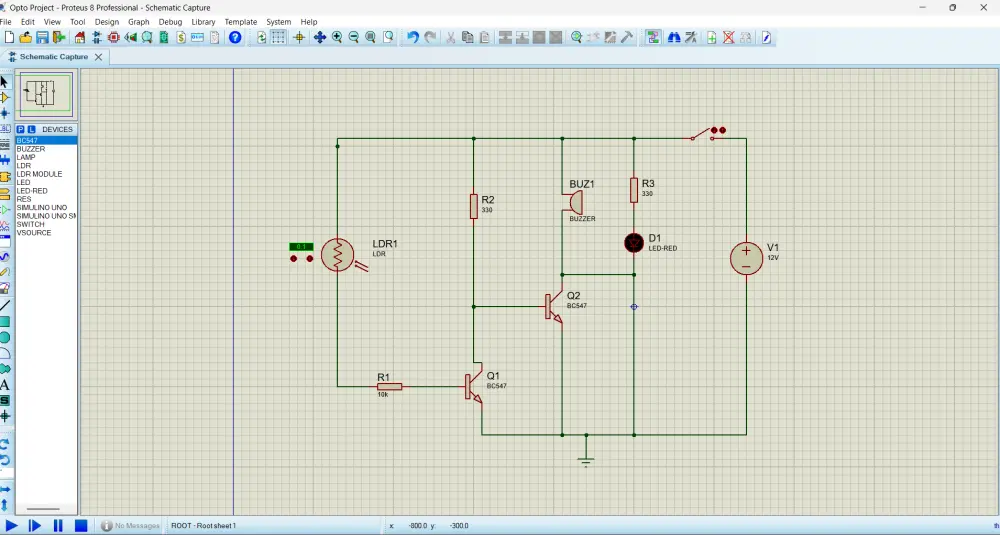Open the Debug menu
This screenshot has height=535, width=1000.
coord(170,22)
